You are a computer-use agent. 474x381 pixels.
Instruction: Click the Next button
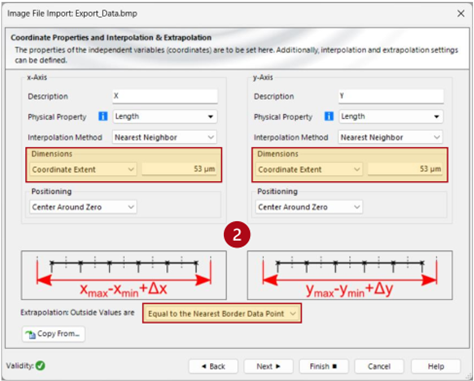[x=268, y=366]
